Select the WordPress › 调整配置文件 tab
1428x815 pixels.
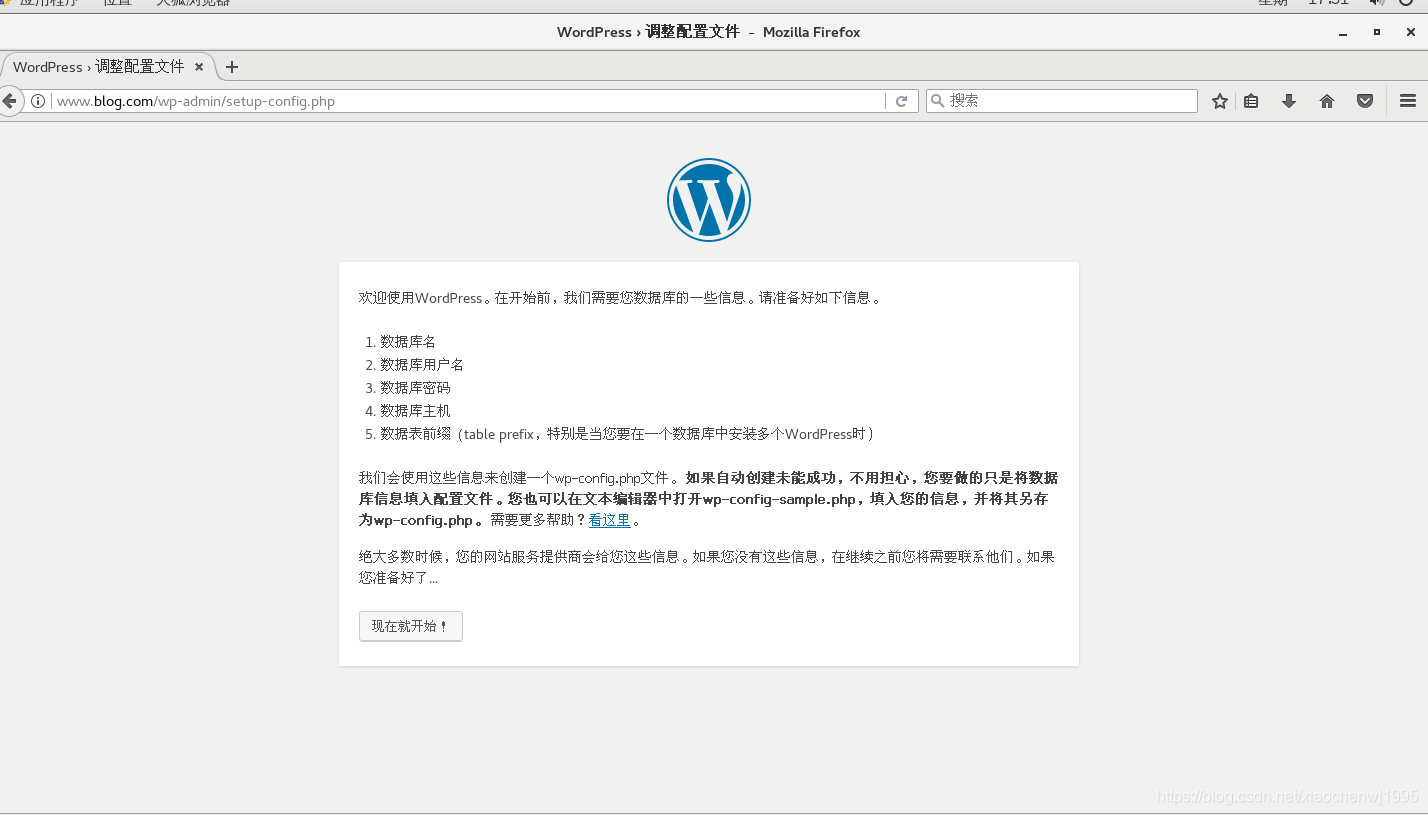[x=108, y=67]
